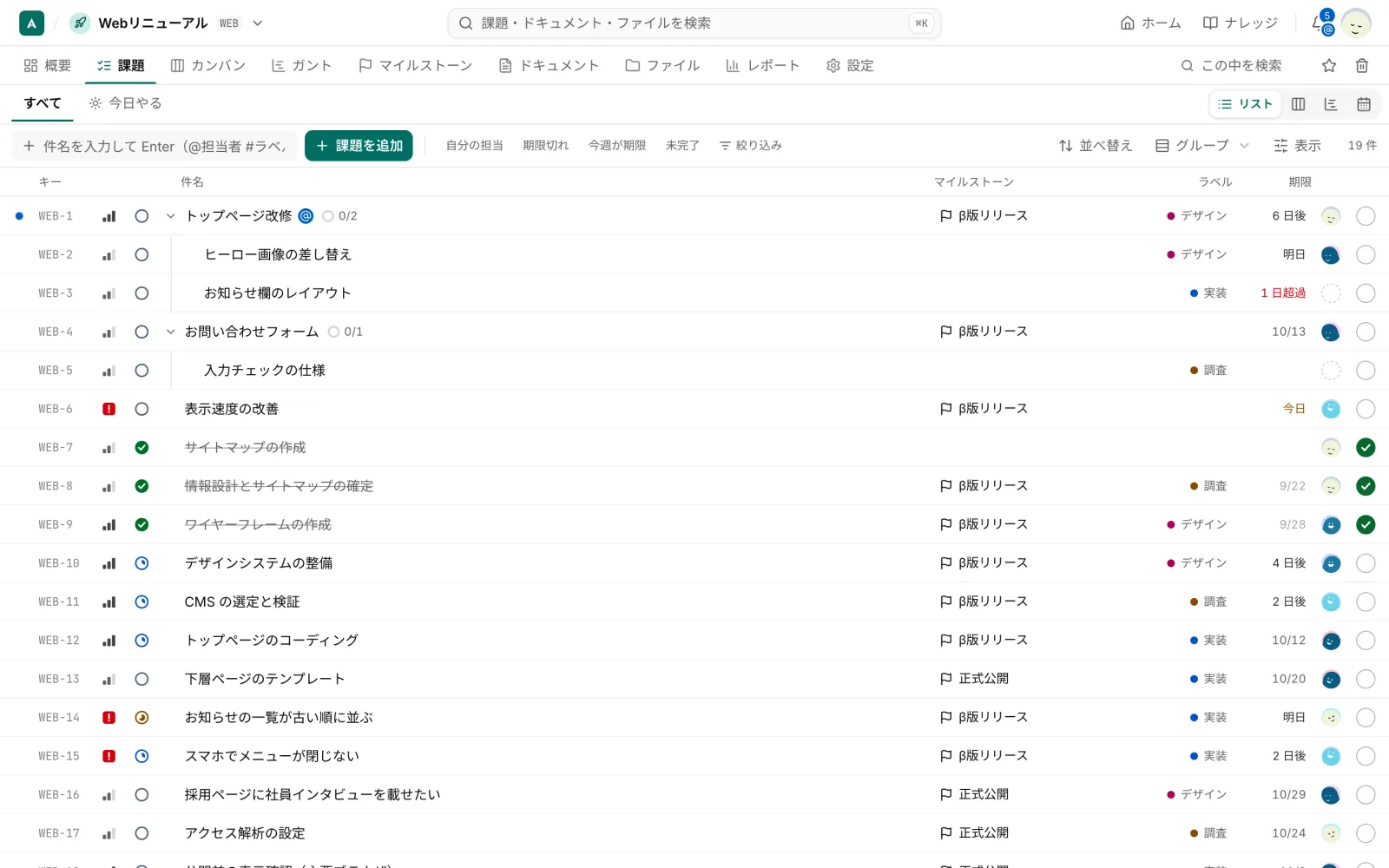Open the カンバン tab

[x=208, y=65]
